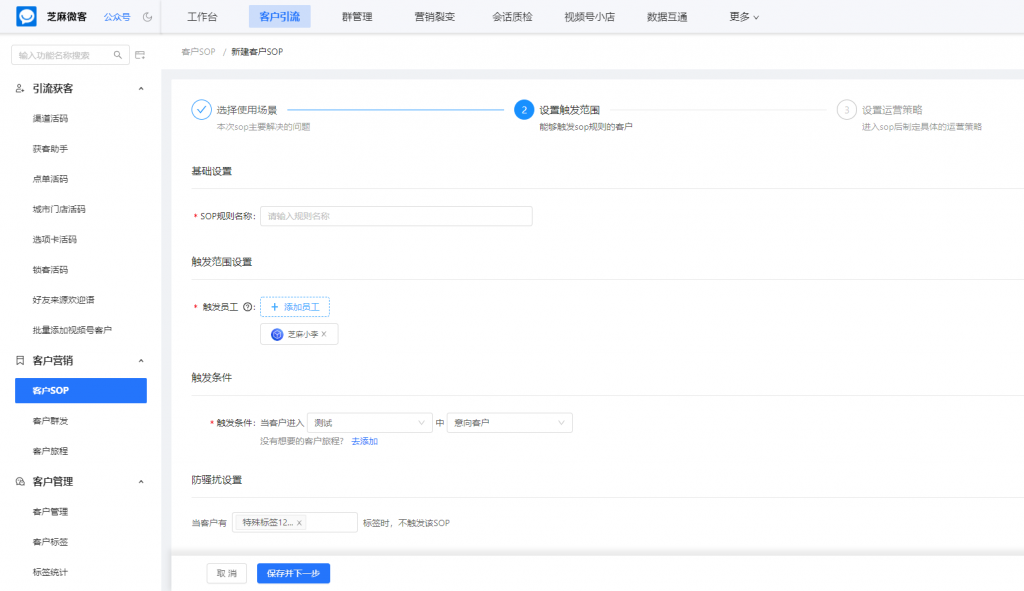1024x591 pixels.
Task: Remove 芝麻小李 from triggered employees
Action: click(326, 334)
